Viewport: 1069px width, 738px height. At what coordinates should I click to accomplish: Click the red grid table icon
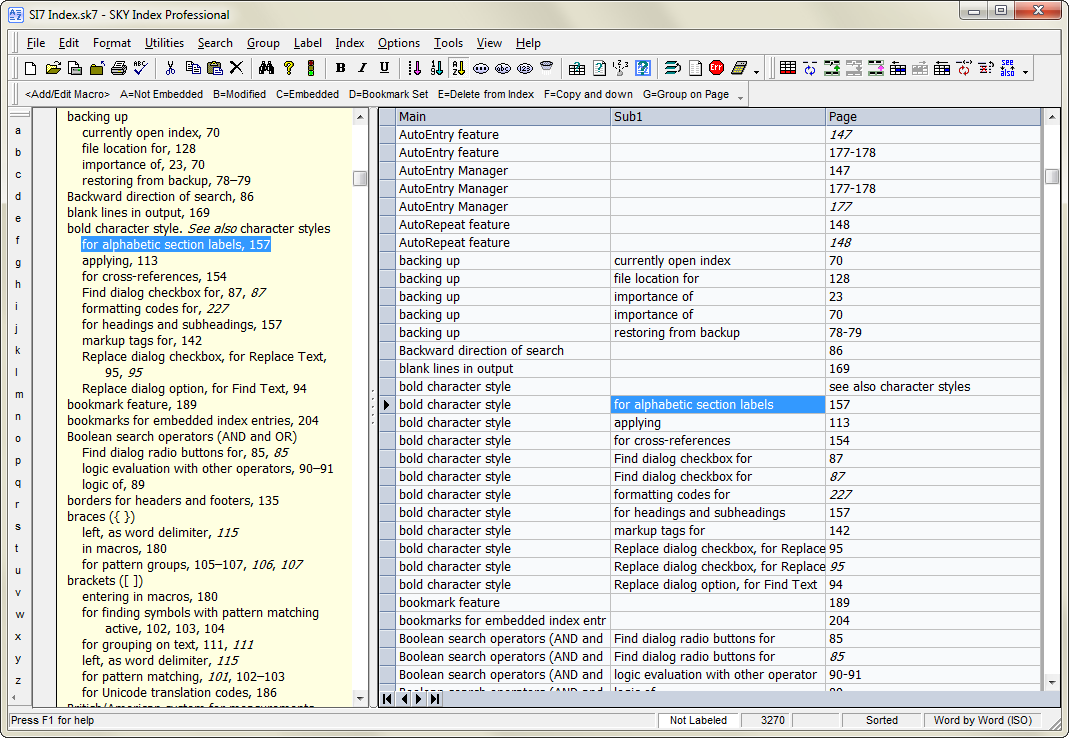788,68
